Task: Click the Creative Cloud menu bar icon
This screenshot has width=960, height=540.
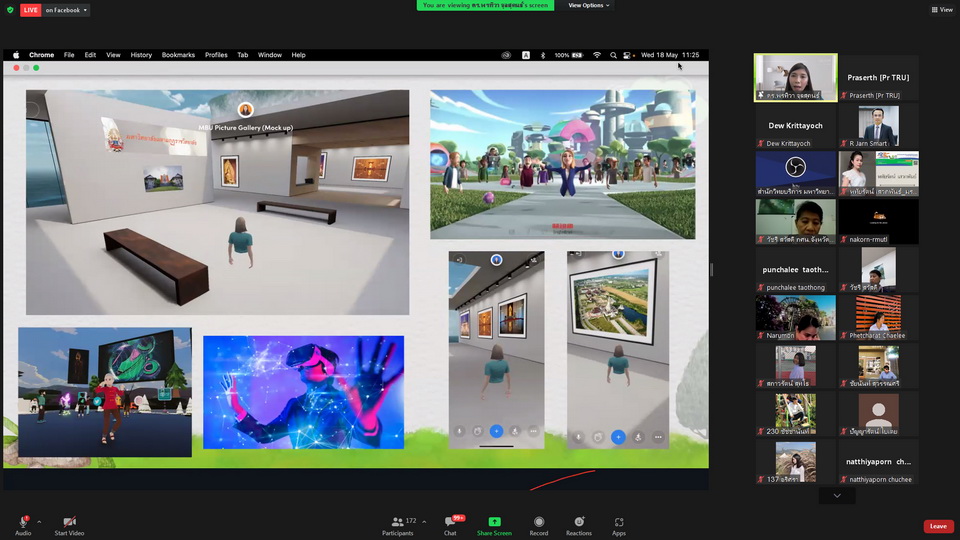Action: click(x=506, y=55)
